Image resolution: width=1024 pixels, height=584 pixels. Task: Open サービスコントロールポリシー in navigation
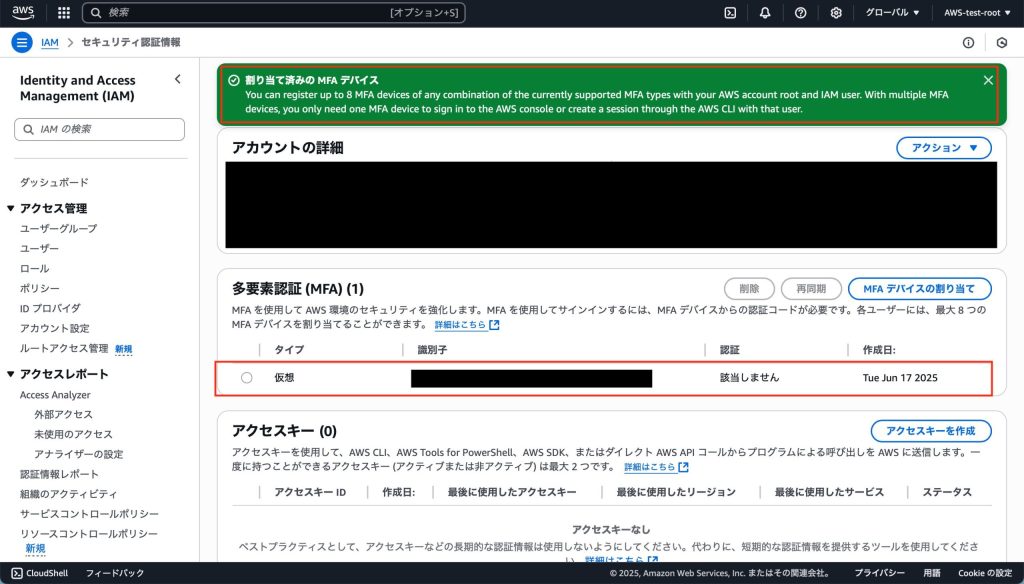[89, 514]
